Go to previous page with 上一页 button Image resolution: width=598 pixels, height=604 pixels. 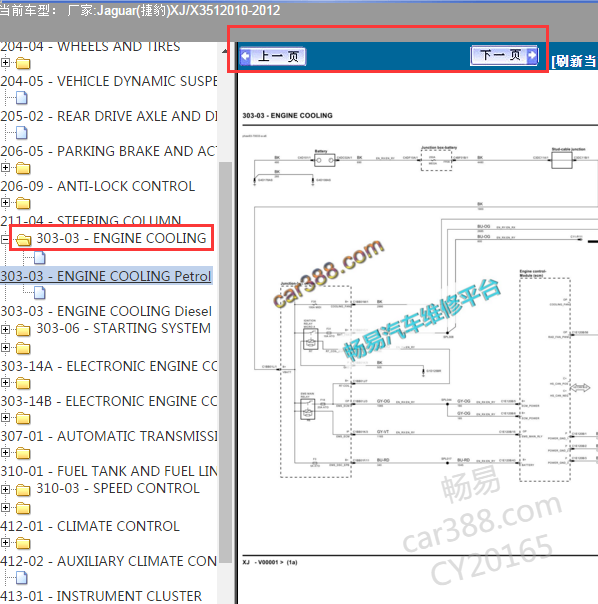tap(273, 57)
